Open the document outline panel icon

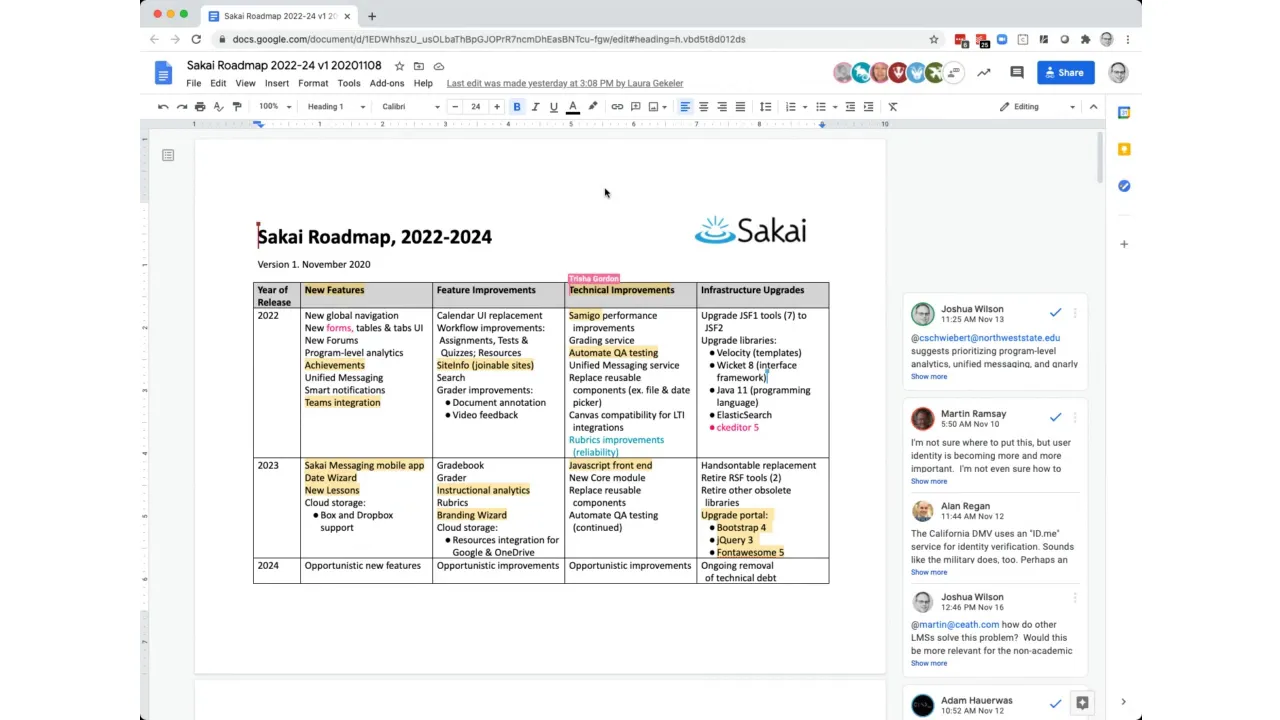[168, 155]
